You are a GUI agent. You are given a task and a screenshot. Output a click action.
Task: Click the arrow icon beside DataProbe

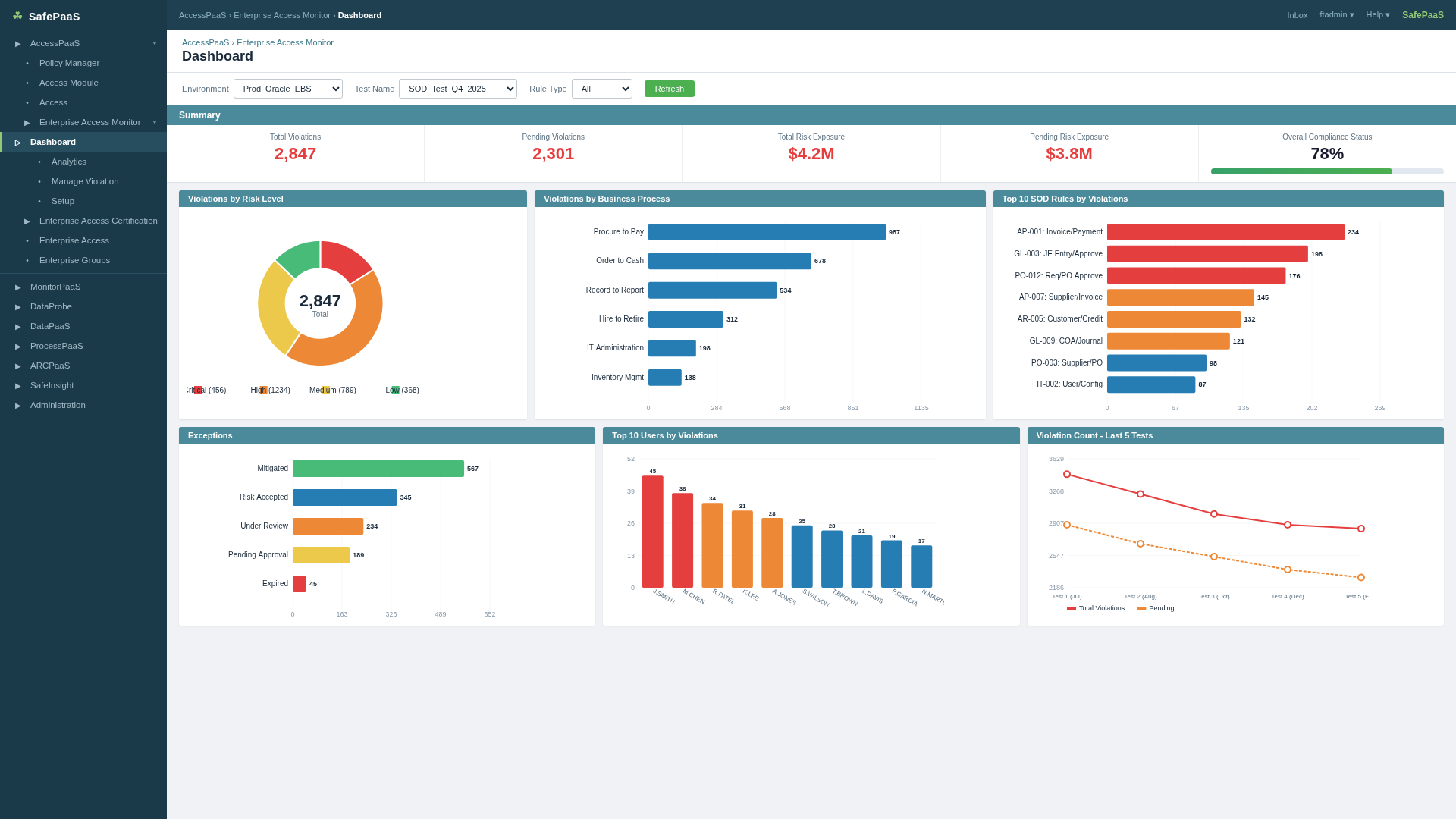(18, 307)
